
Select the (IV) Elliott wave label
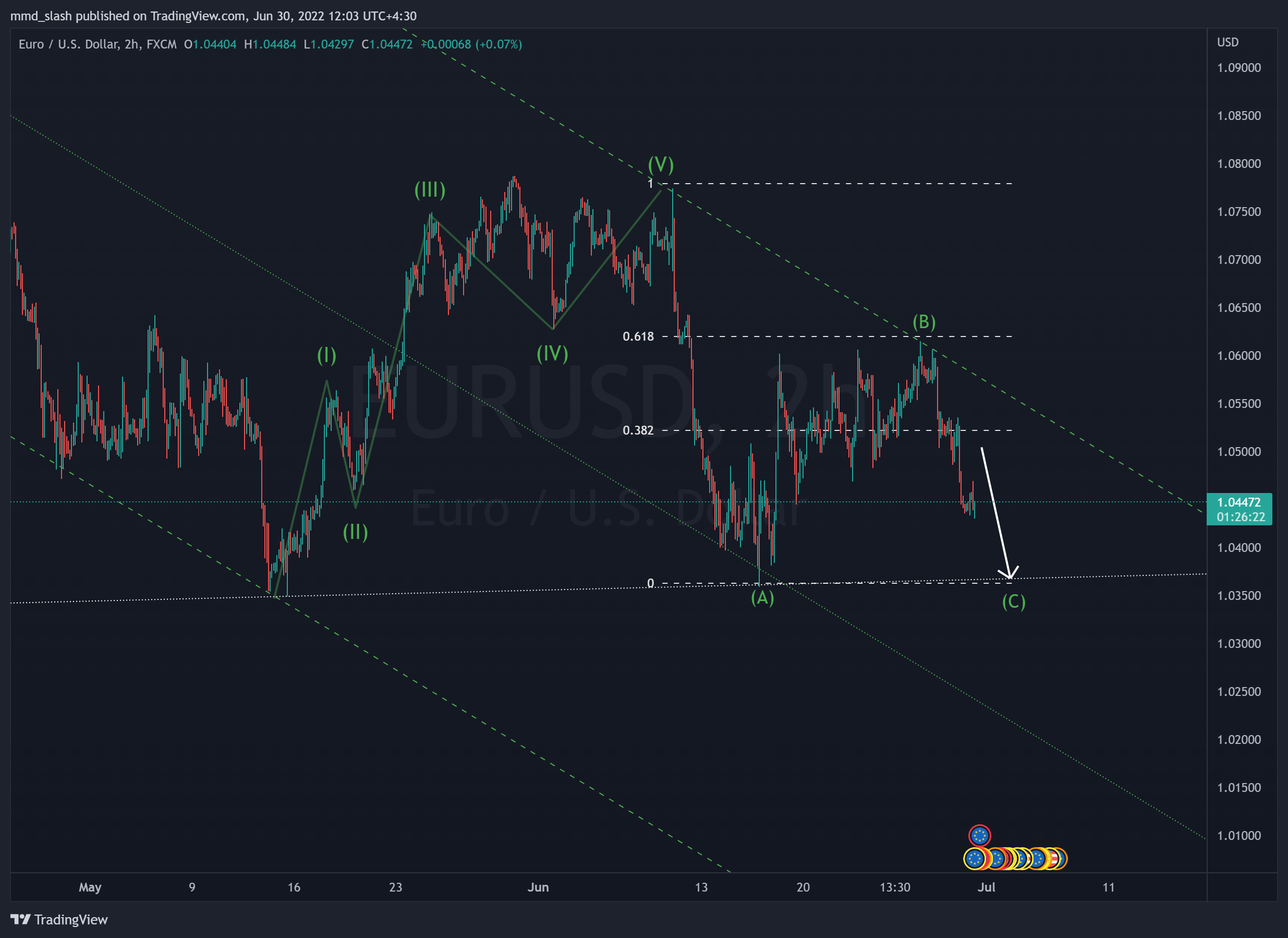(553, 354)
